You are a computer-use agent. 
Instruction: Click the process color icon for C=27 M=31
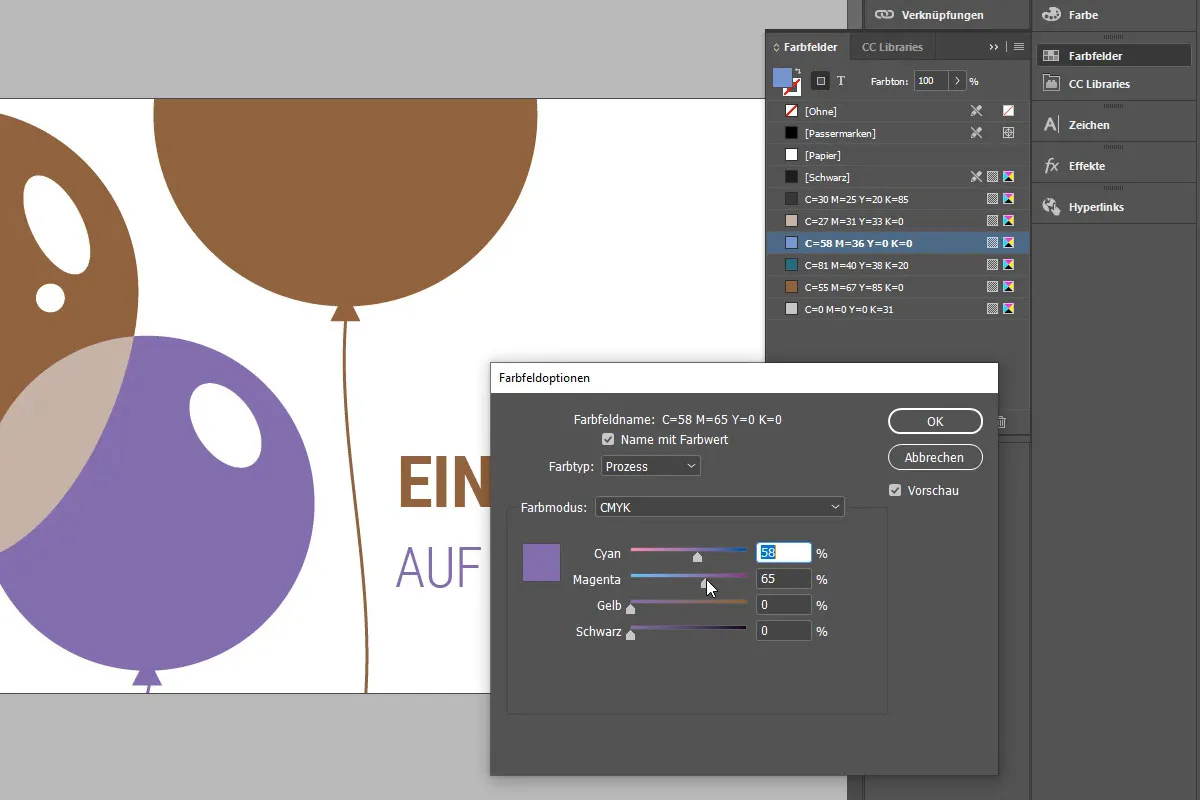[x=992, y=221]
